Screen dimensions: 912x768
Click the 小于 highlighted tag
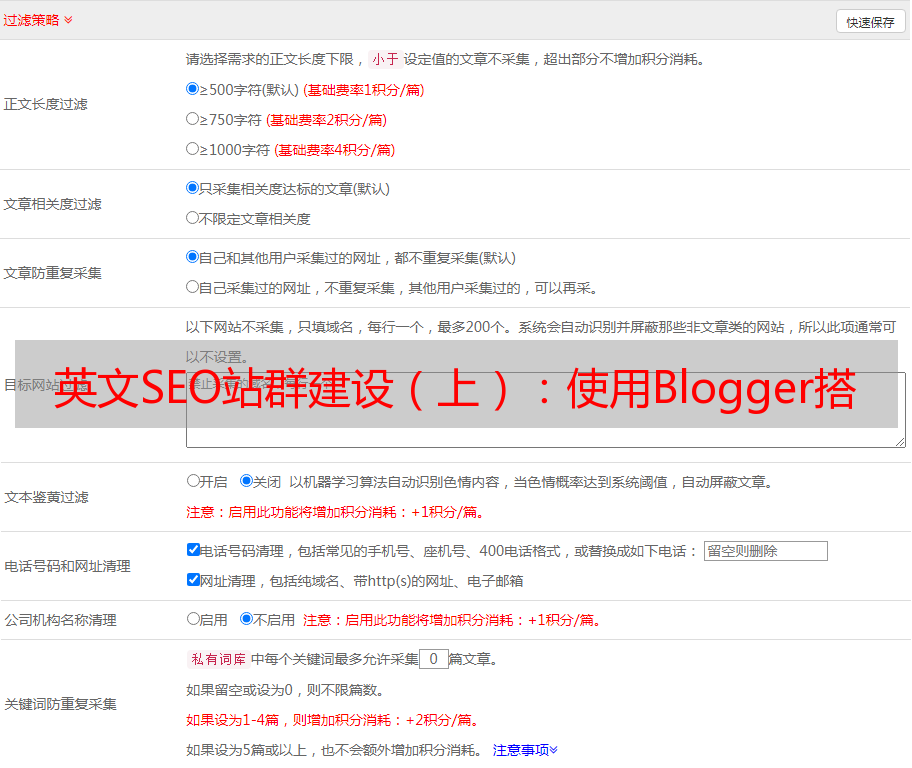[385, 59]
